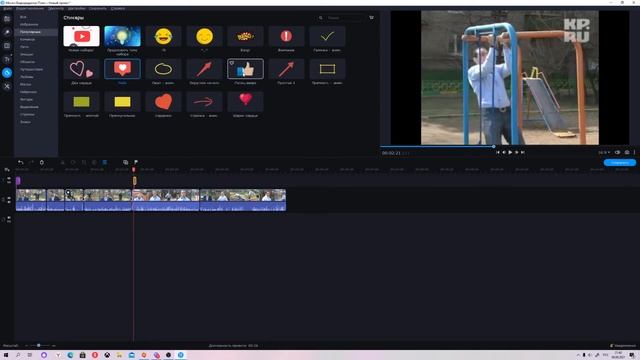Select the yellow oval sticker
Viewport: 640px width, 360px height.
pos(163,69)
